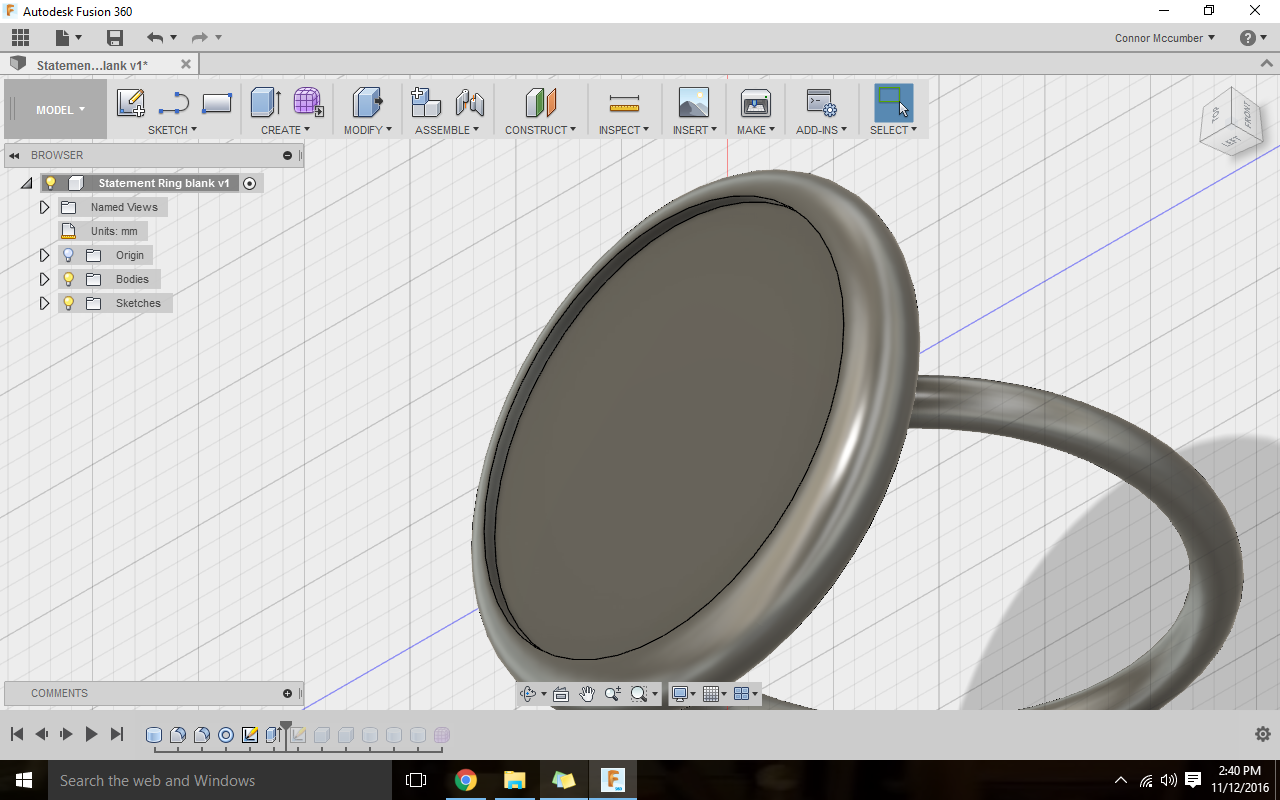Jump to the timeline beginning
Viewport: 1280px width, 800px height.
tap(17, 734)
